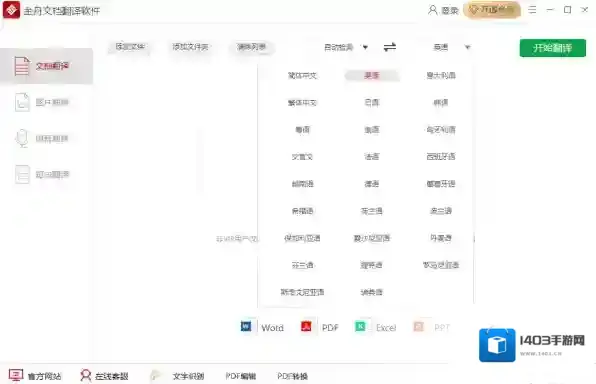596x384 pixels.
Task: Open PDF编辑 link in bottom bar
Action: (241, 376)
